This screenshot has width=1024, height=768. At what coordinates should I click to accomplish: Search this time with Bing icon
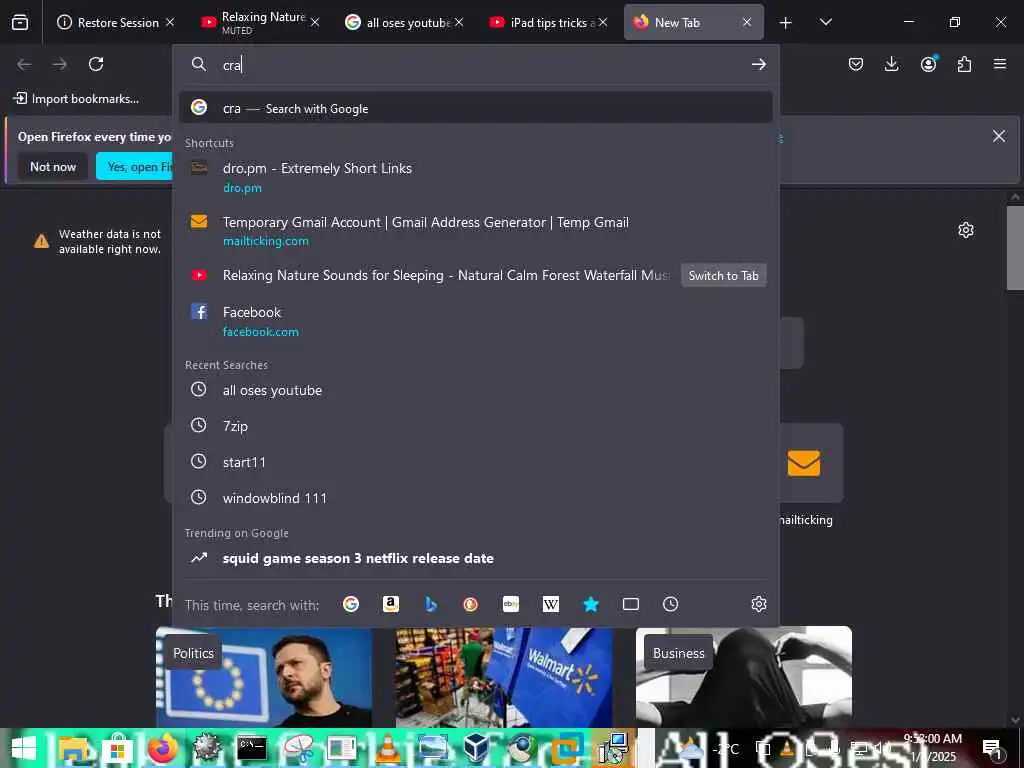pos(431,604)
